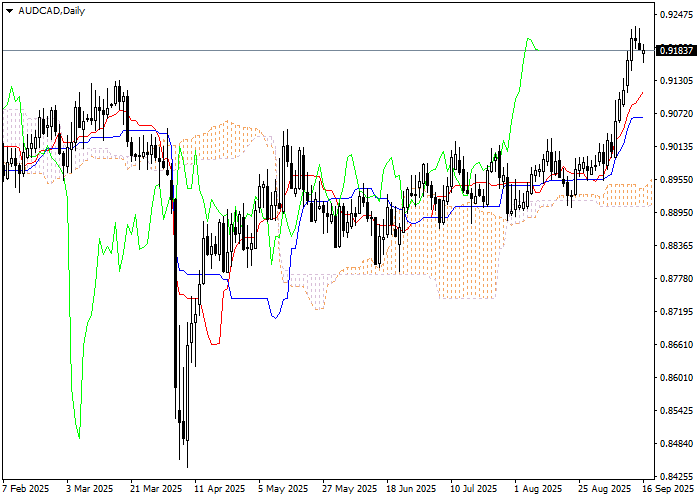Open the AUDCAD chart dropdown triangle

click(x=9, y=11)
